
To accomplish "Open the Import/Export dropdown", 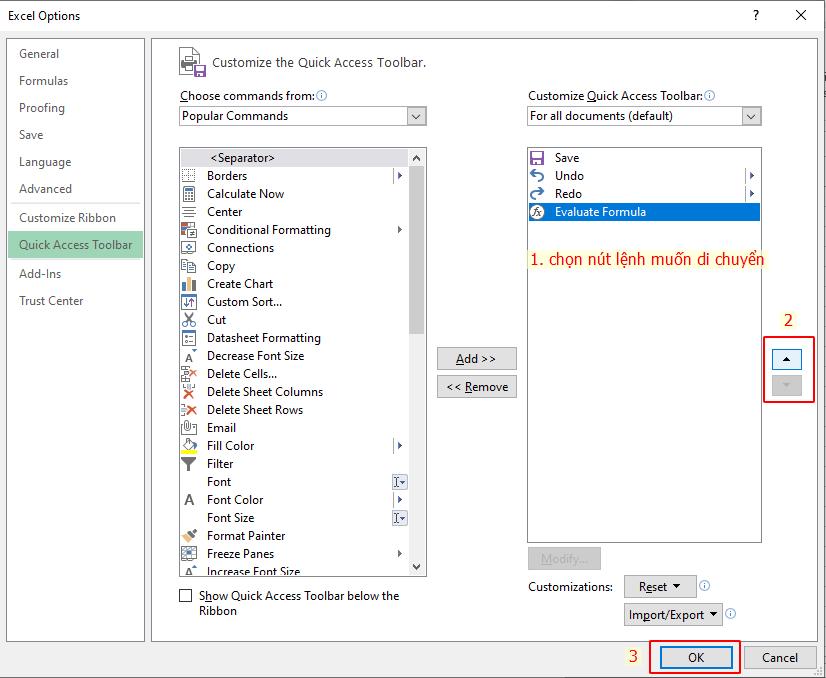I will [673, 615].
